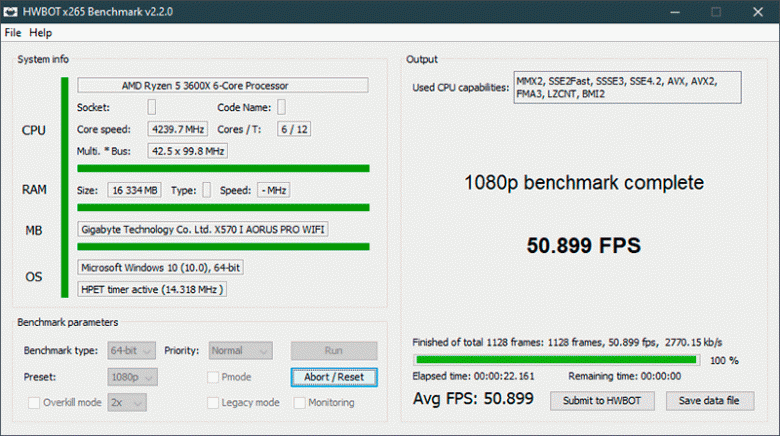Click the 50.899 FPS result text
The width and height of the screenshot is (780, 436).
pyautogui.click(x=584, y=245)
